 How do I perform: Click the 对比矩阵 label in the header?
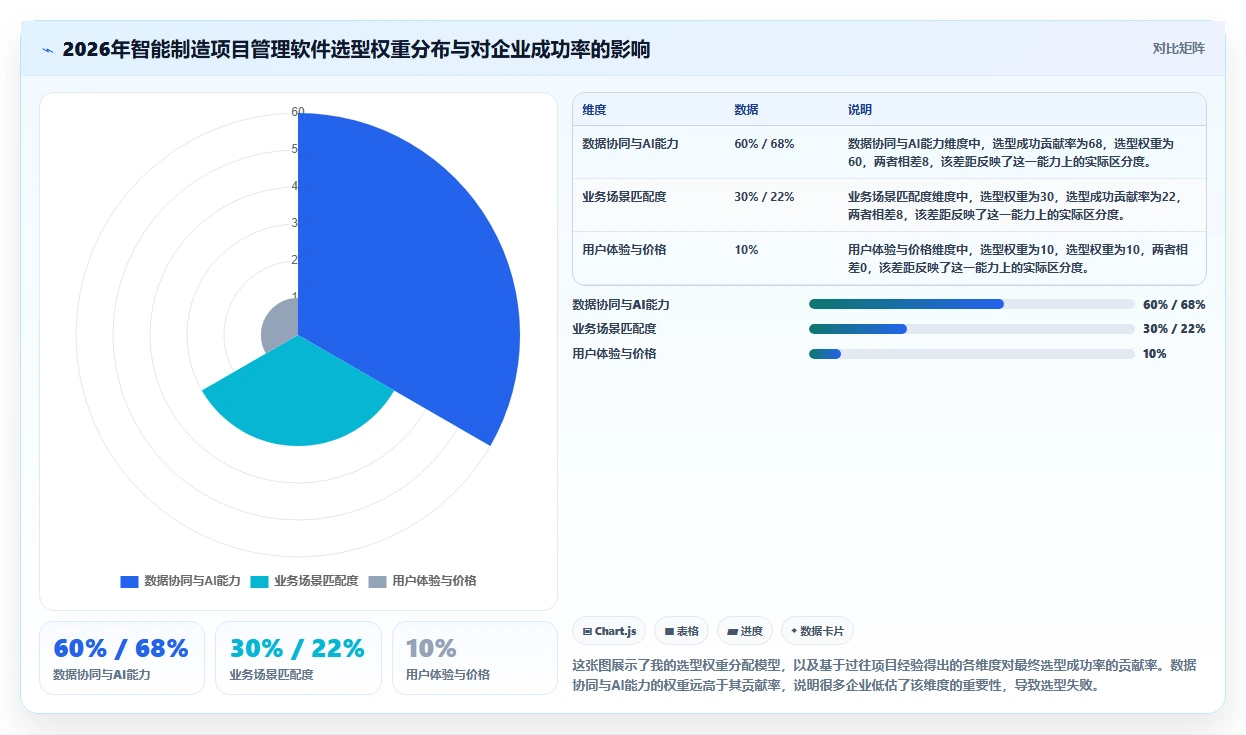pyautogui.click(x=1178, y=48)
